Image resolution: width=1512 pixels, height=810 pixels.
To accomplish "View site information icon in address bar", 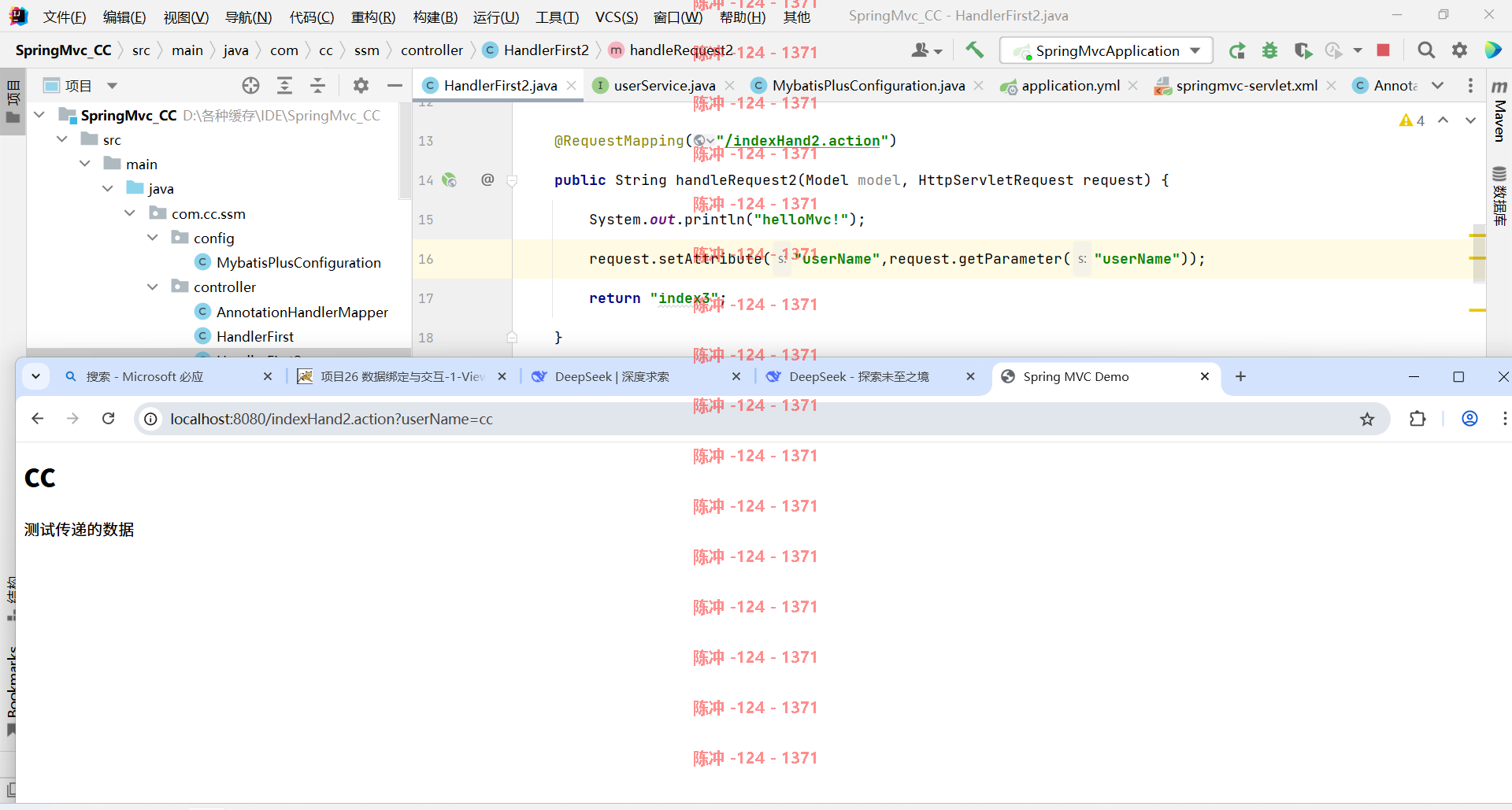I will coord(150,420).
